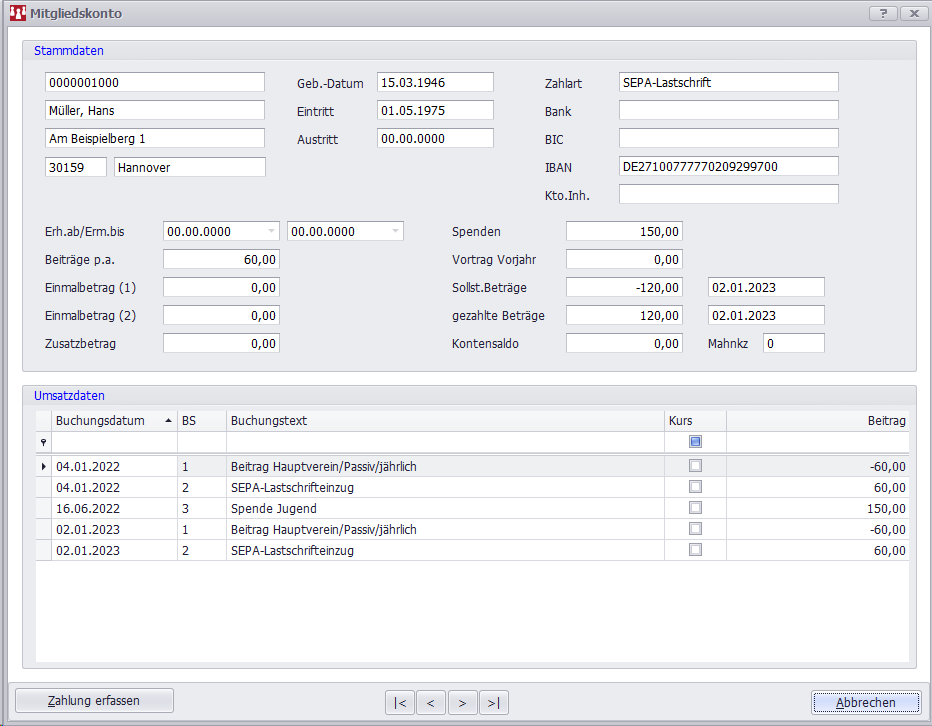932x726 pixels.
Task: Click the help question mark button
Action: [x=883, y=13]
